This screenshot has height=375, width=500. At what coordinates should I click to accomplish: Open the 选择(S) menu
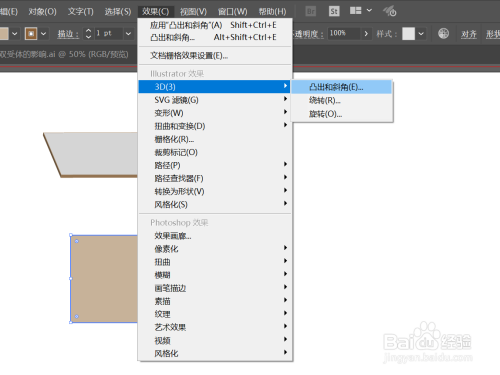click(118, 12)
